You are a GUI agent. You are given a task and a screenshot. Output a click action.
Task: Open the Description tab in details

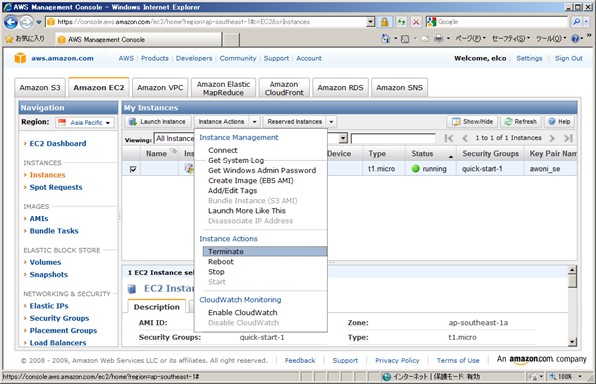tap(157, 307)
